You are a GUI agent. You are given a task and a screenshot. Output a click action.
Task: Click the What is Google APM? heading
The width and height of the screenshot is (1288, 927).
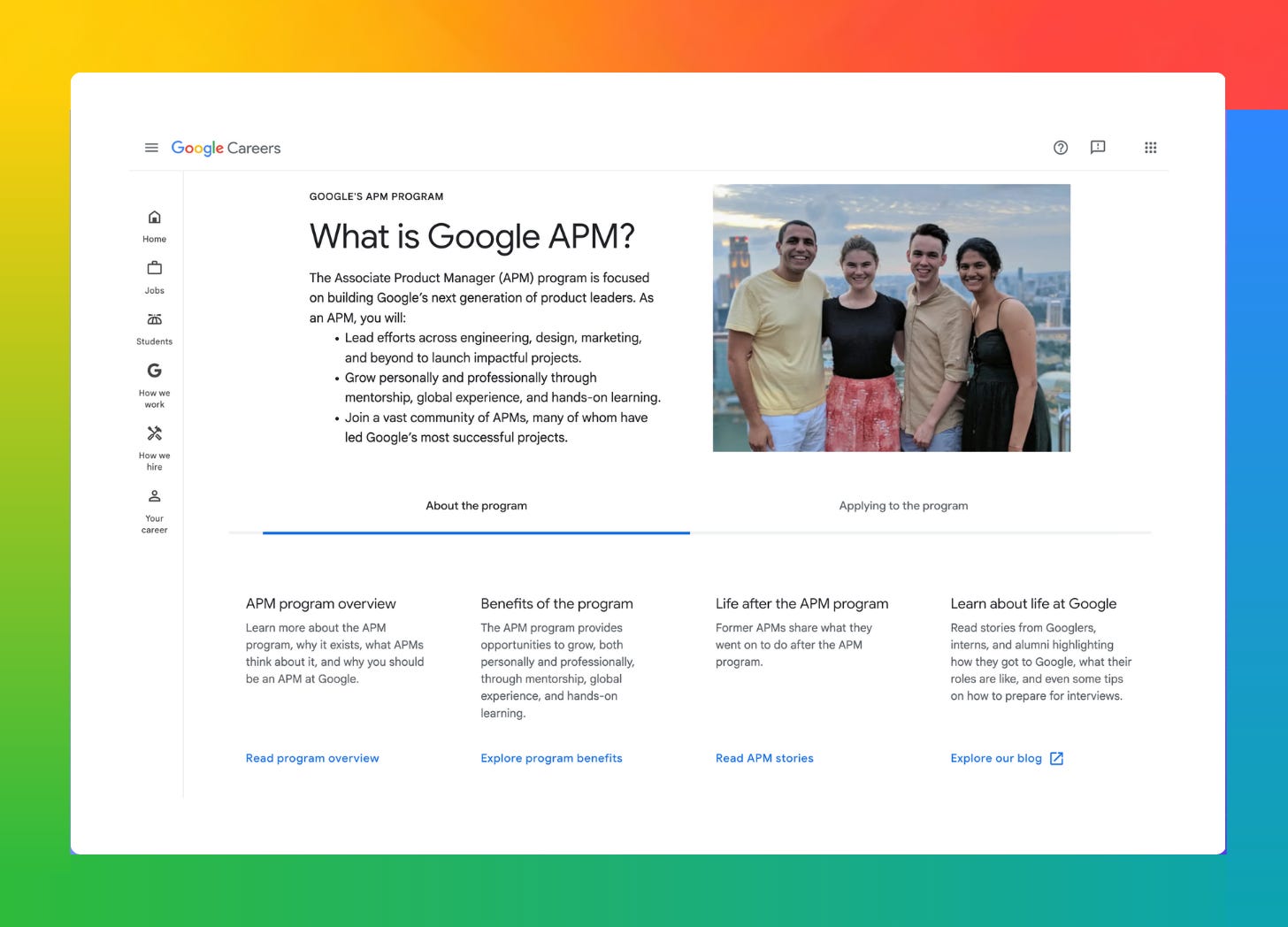tap(472, 236)
